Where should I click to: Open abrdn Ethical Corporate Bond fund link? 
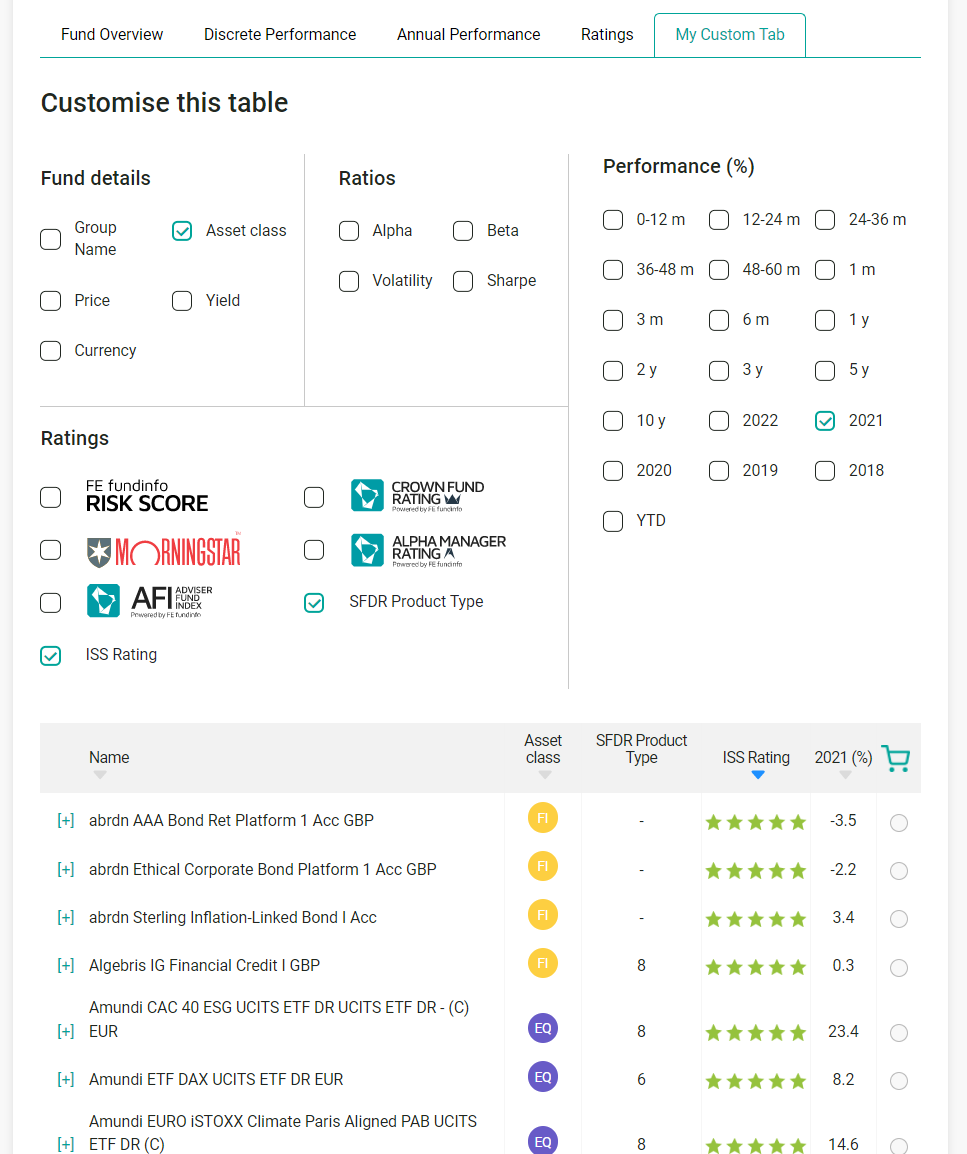pos(262,869)
